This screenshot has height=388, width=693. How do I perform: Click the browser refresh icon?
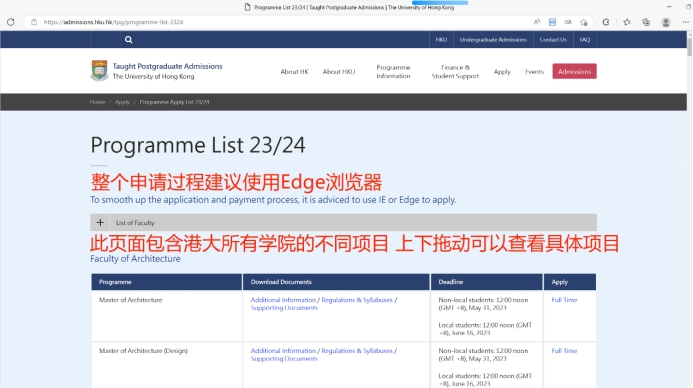[11, 22]
